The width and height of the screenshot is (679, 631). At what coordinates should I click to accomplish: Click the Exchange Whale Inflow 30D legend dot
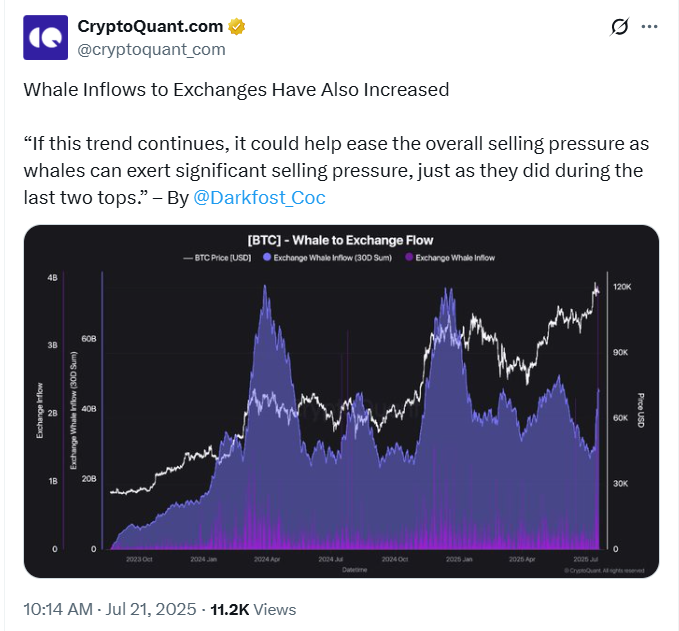267,257
